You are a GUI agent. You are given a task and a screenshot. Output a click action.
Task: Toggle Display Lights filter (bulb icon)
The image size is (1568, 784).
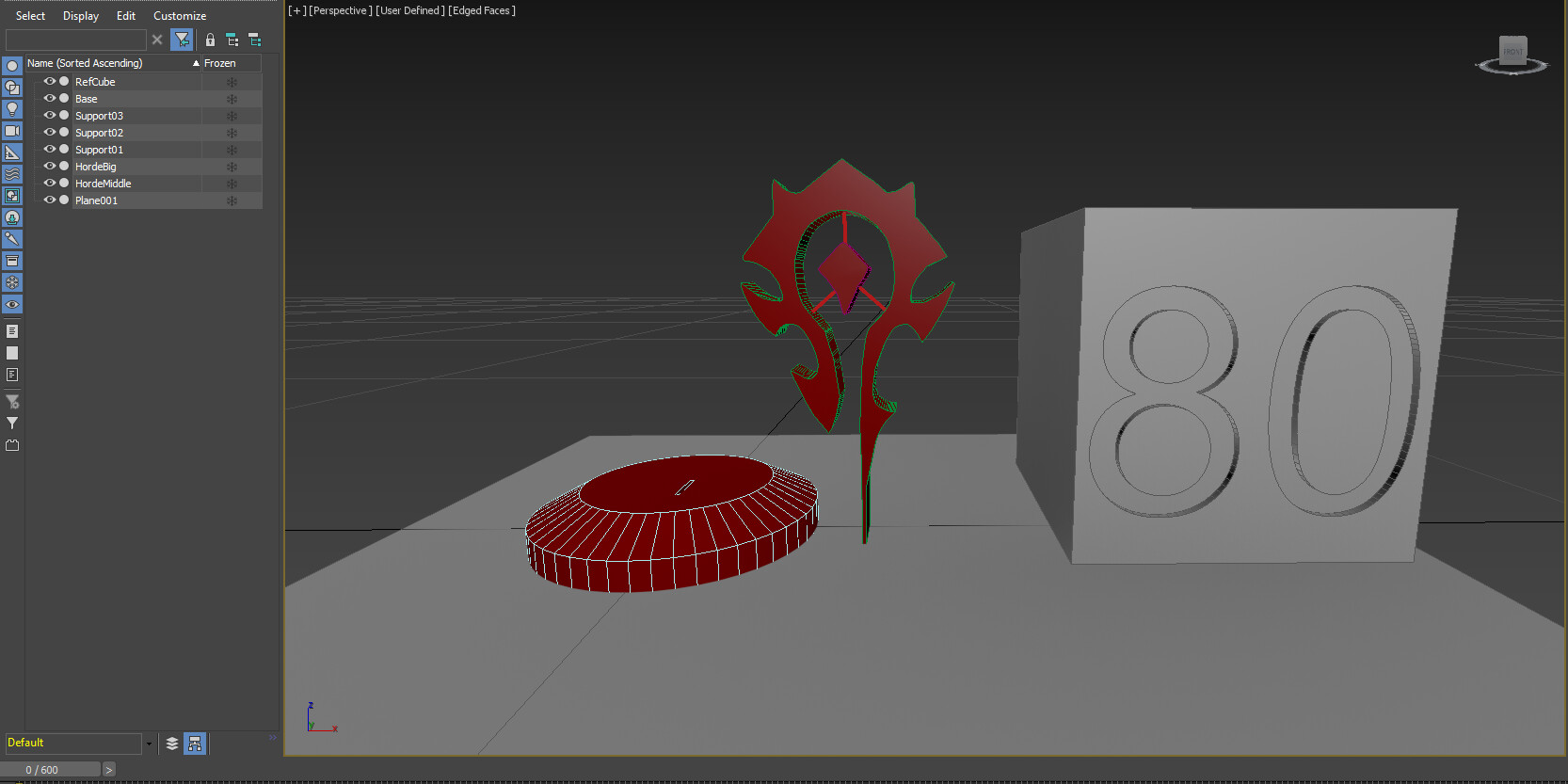[x=12, y=109]
